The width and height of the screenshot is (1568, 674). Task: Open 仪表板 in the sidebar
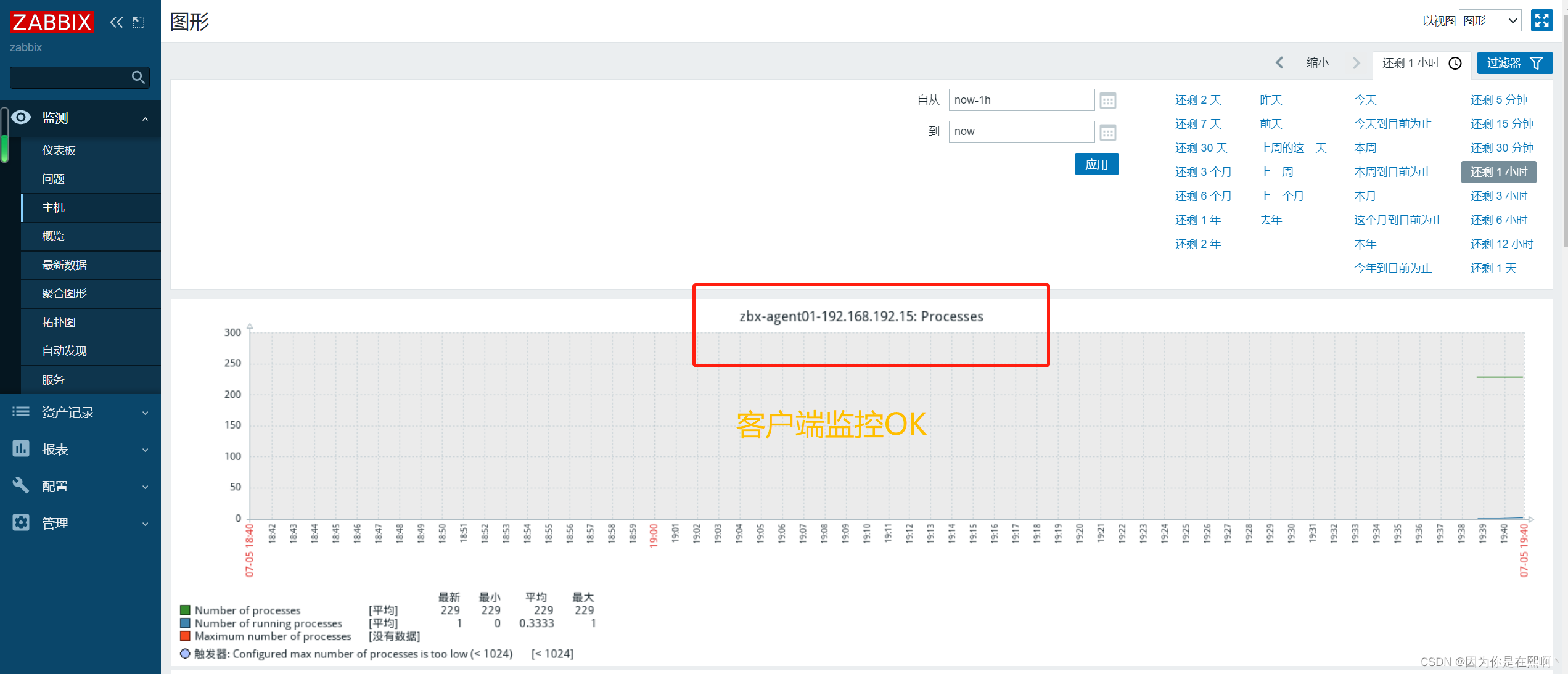click(91, 150)
